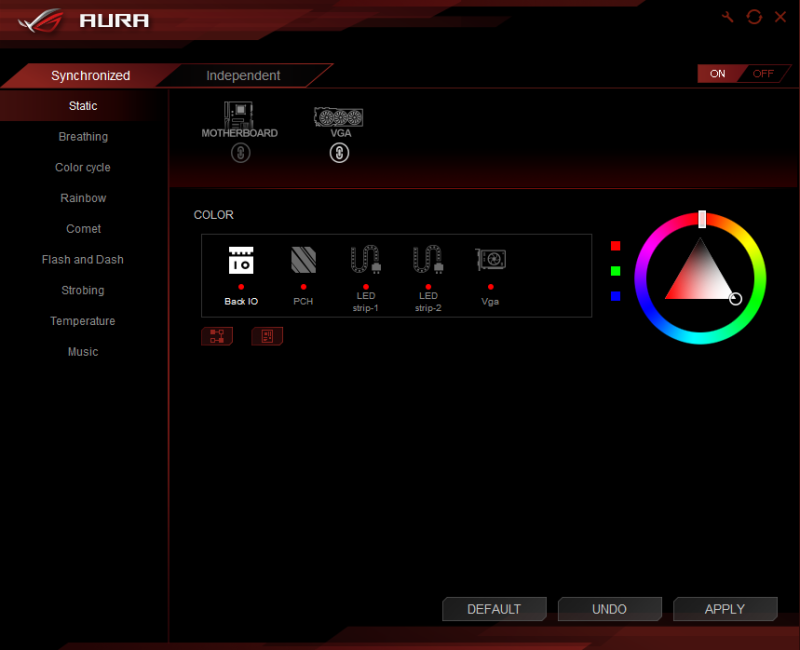
Task: Pick the blue preset color swatch
Action: [615, 296]
